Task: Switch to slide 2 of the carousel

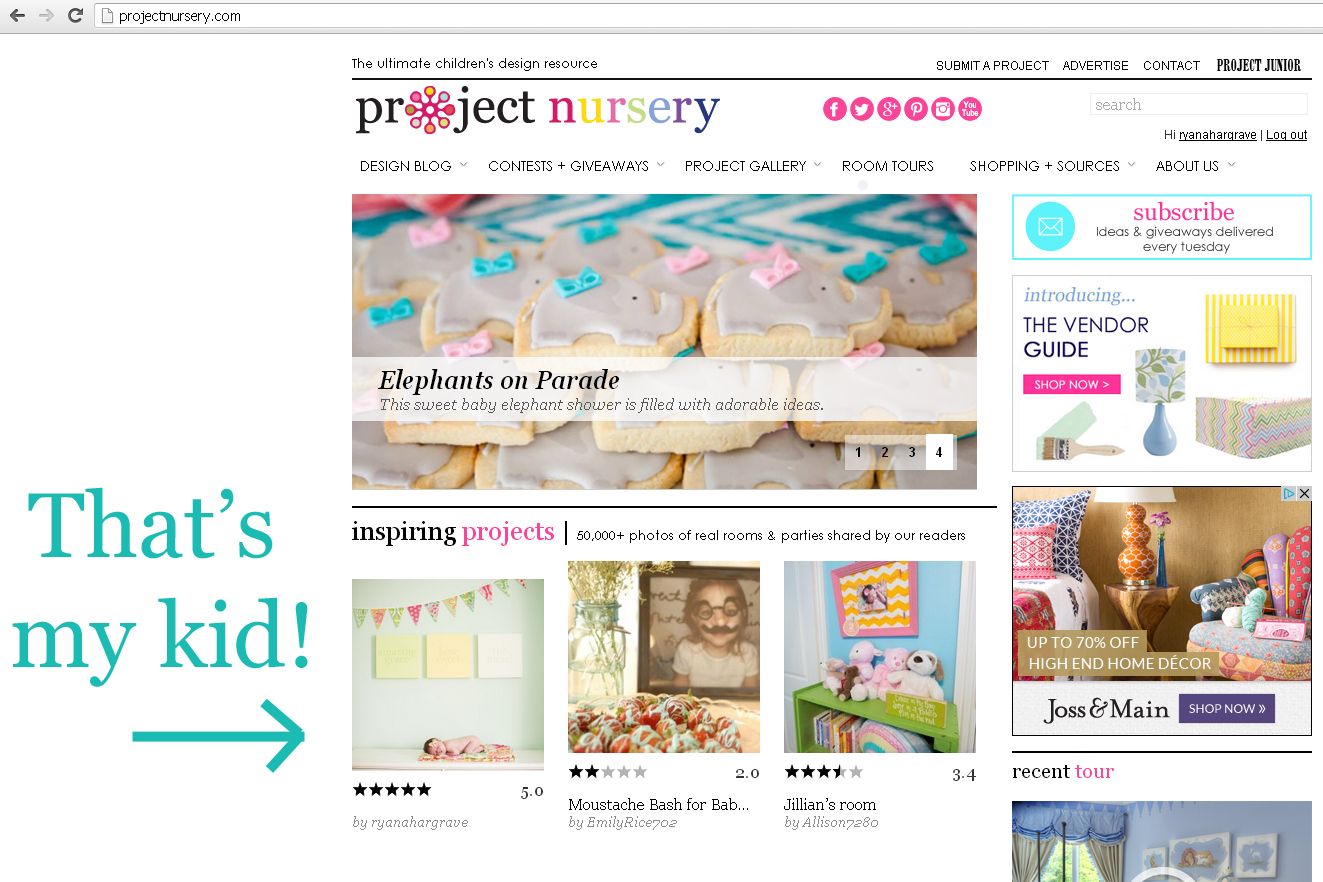Action: coord(885,452)
